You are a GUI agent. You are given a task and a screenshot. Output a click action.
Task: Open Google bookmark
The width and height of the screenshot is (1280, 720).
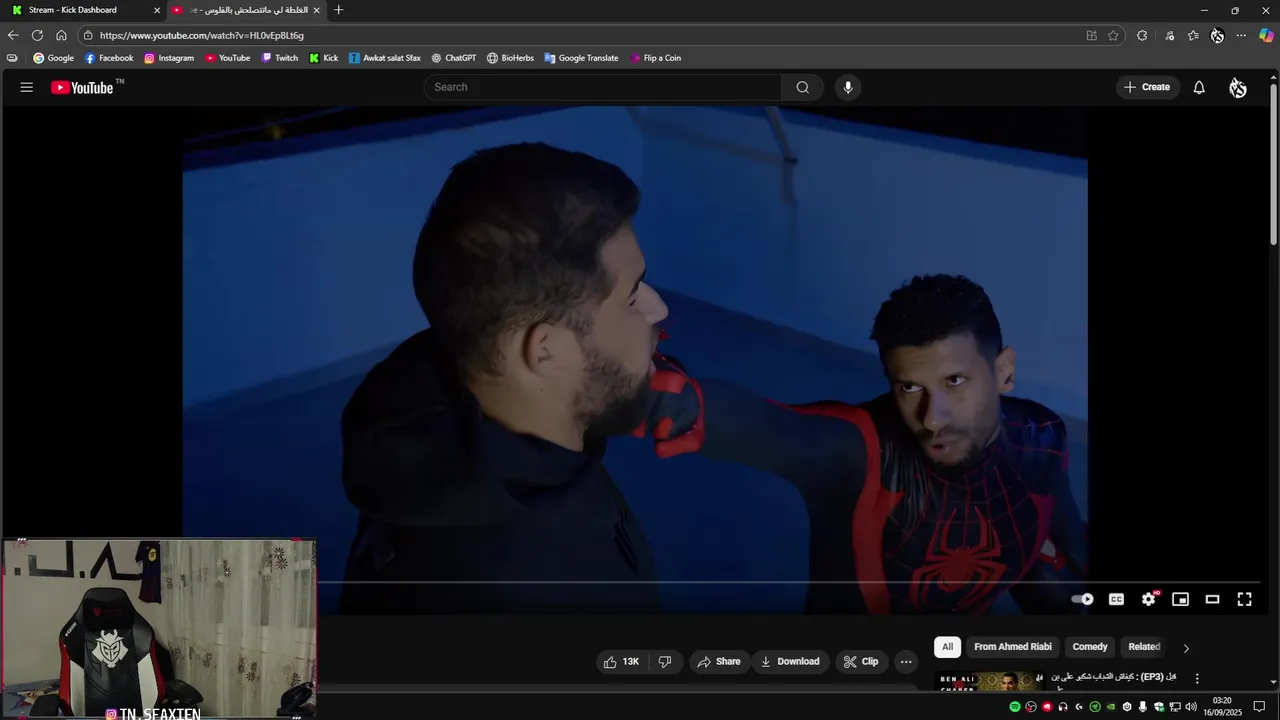coord(53,58)
